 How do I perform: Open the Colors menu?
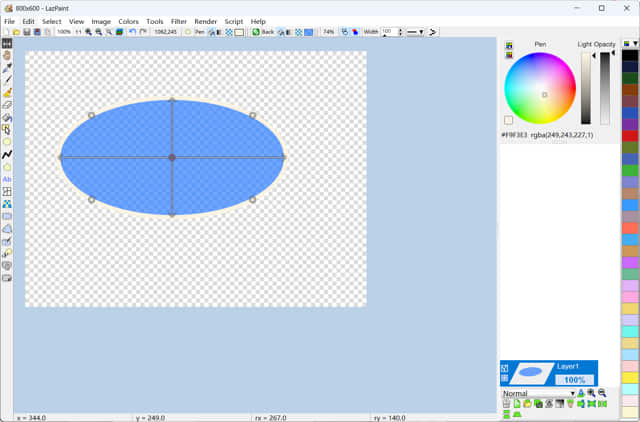[128, 21]
